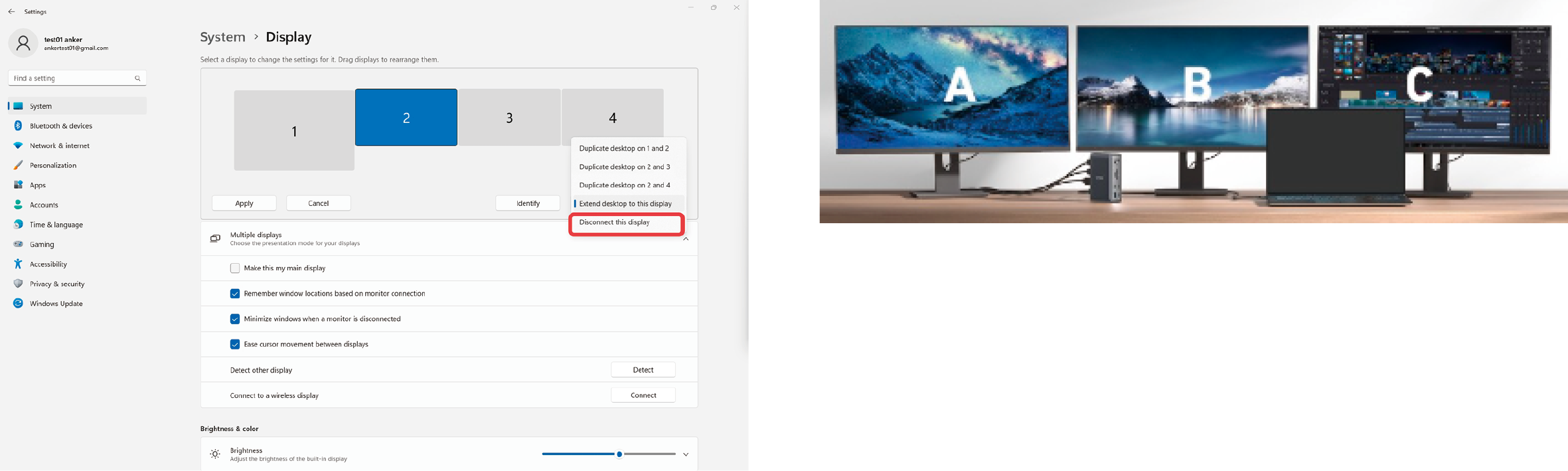Image resolution: width=1568 pixels, height=471 pixels.
Task: Choose Duplicate desktop on 2 and 3
Action: [x=624, y=167]
